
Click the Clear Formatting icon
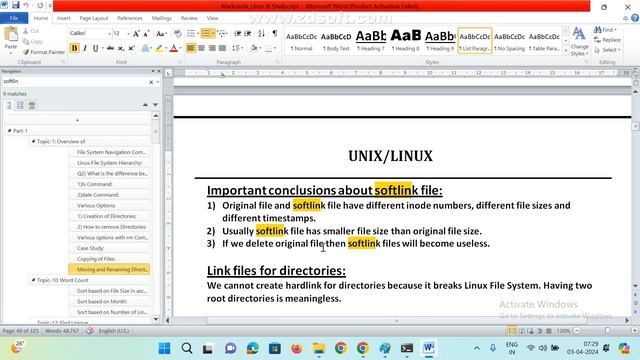(177, 33)
